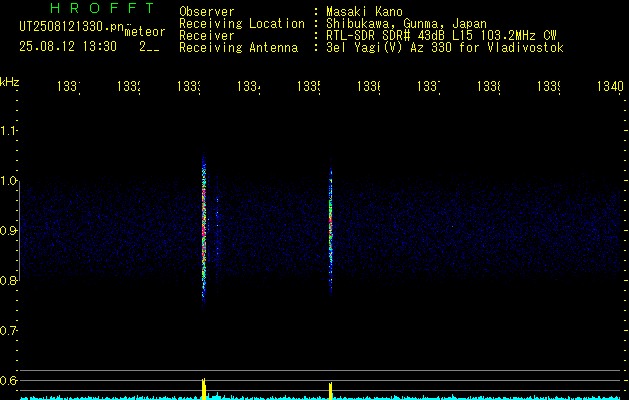Click the shorter yellow intensity spike at bottom
The width and height of the screenshot is (629, 400).
331,391
